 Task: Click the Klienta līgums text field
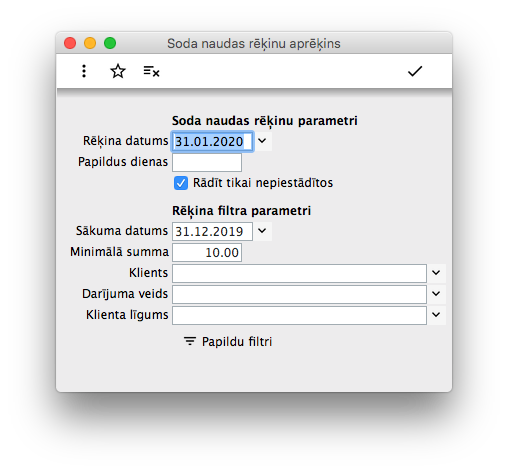299,315
